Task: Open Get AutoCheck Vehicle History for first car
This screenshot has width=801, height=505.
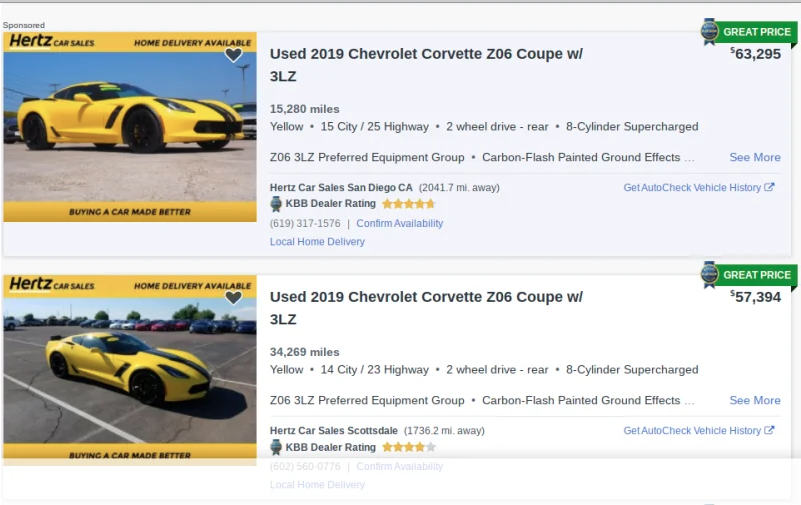Action: tap(691, 188)
